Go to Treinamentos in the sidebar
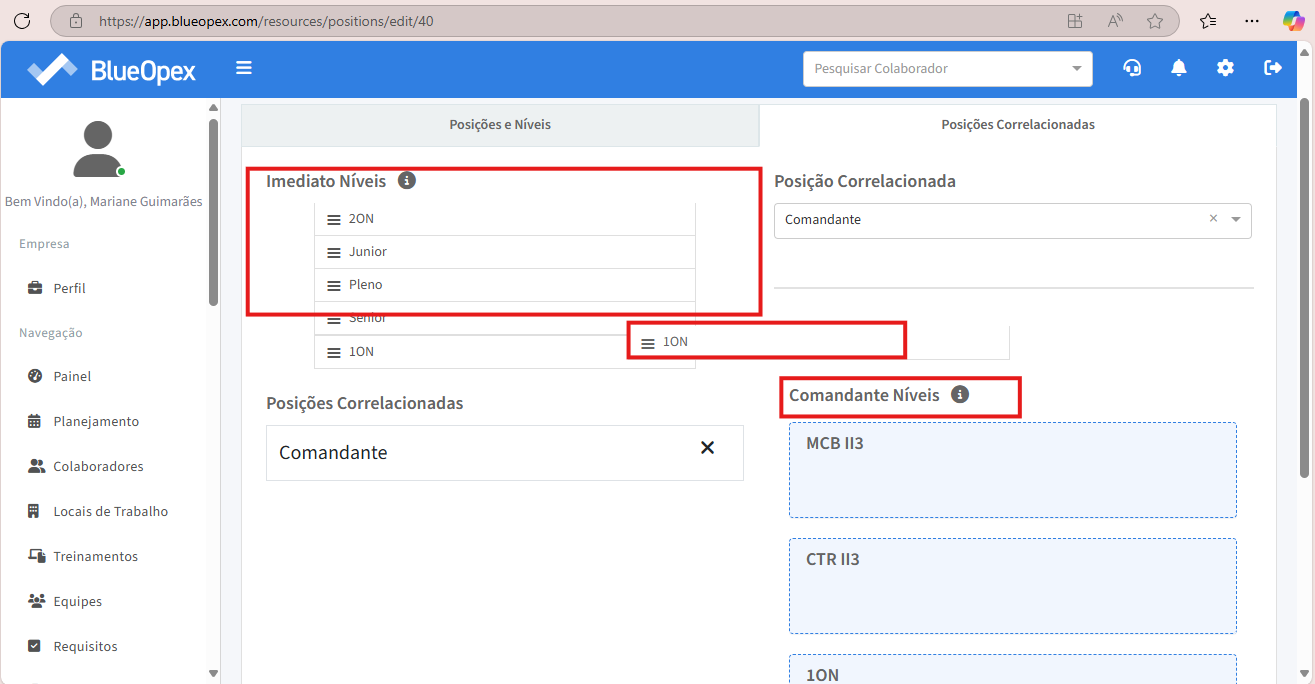The width and height of the screenshot is (1315, 684). pos(95,556)
